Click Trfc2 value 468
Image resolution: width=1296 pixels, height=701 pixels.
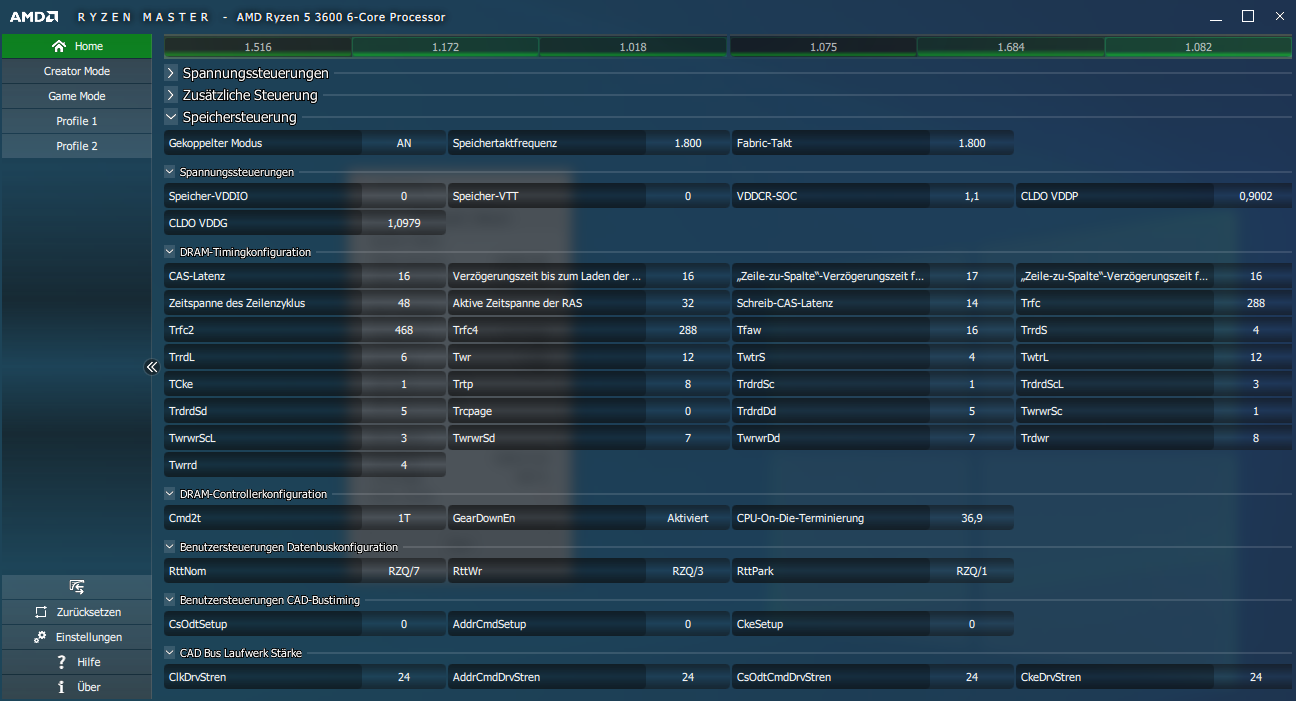[x=404, y=330]
